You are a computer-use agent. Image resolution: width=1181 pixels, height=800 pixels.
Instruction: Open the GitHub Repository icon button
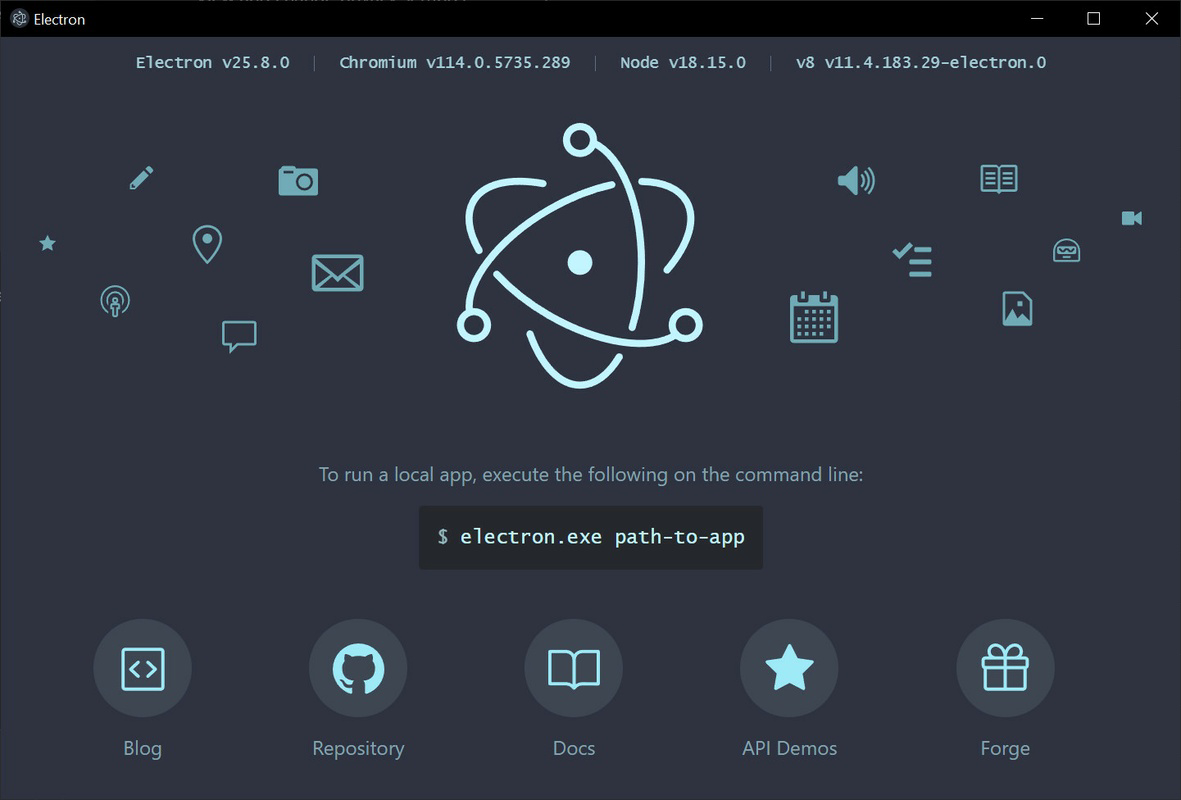[x=359, y=668]
